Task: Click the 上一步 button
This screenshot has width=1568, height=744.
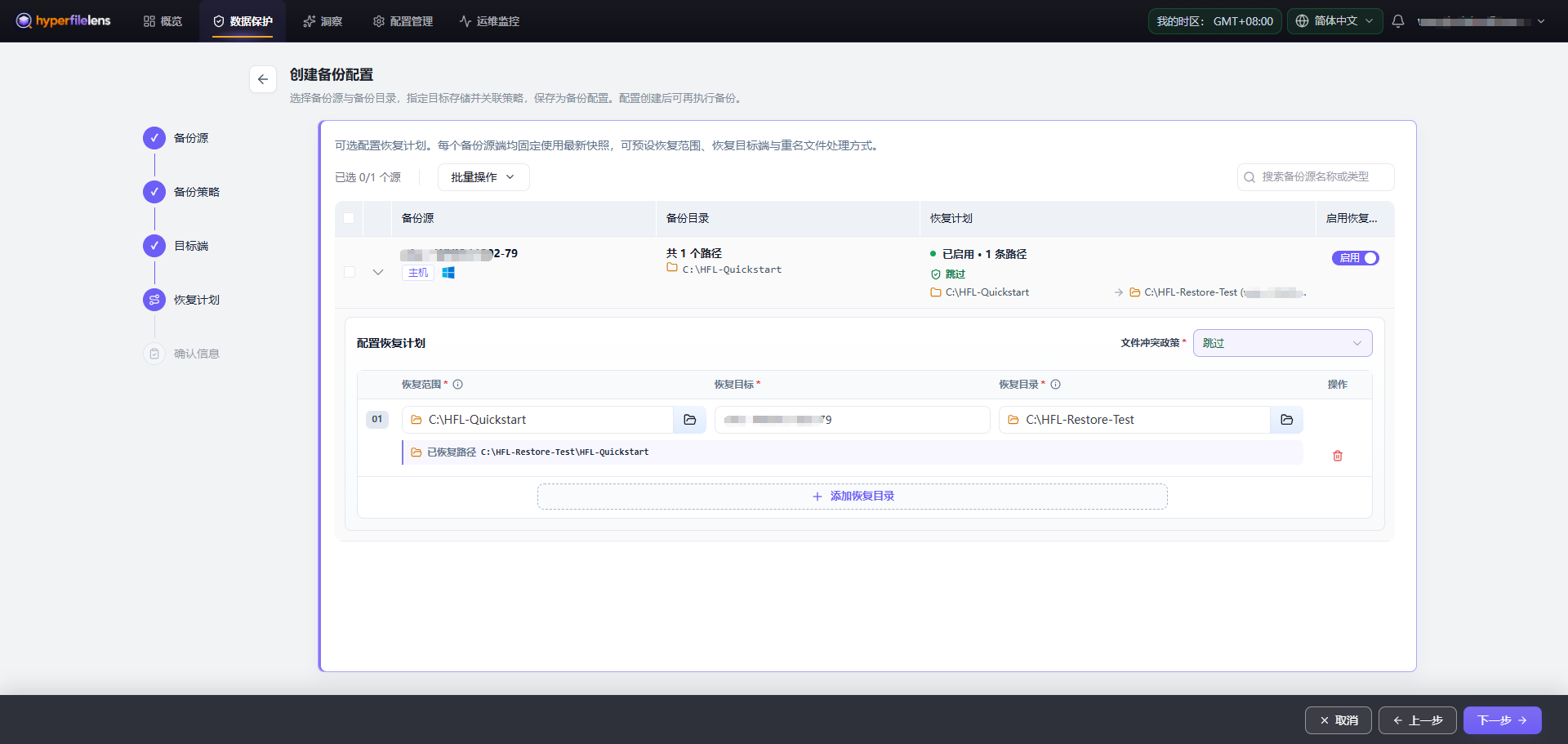Action: (x=1418, y=720)
